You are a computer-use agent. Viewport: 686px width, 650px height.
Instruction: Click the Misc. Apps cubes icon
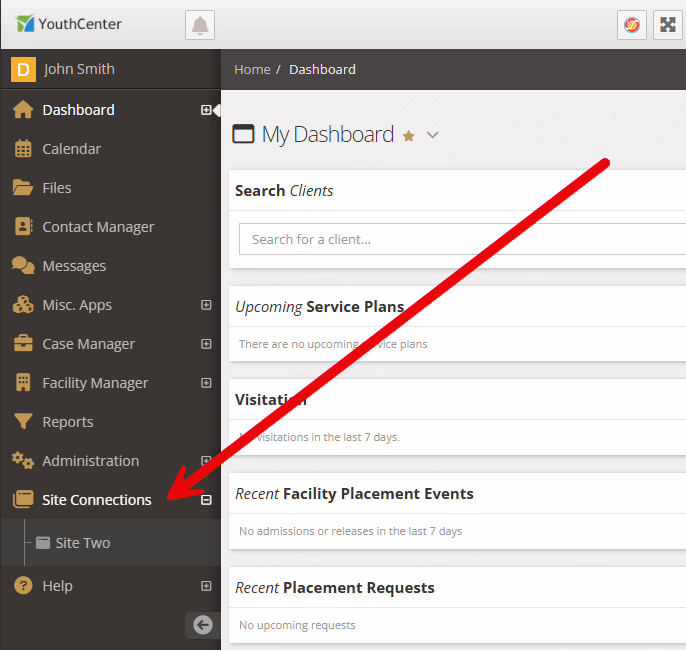point(23,305)
